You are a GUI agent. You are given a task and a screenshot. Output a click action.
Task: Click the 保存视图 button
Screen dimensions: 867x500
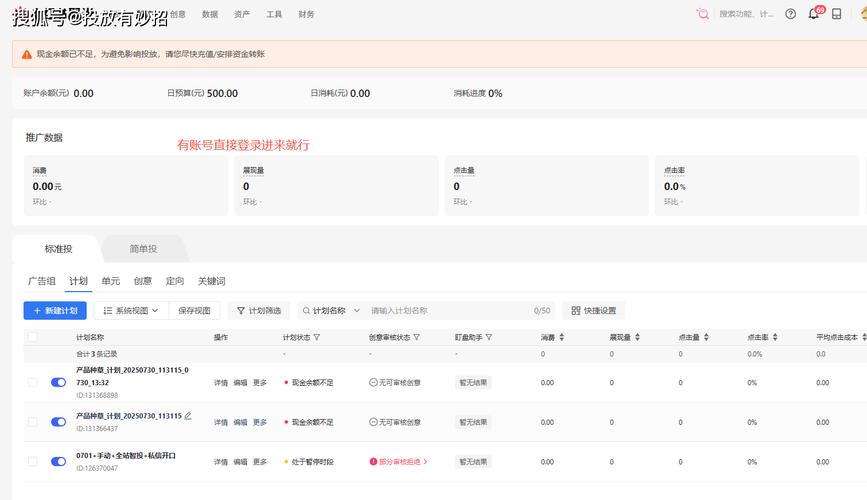tap(194, 310)
